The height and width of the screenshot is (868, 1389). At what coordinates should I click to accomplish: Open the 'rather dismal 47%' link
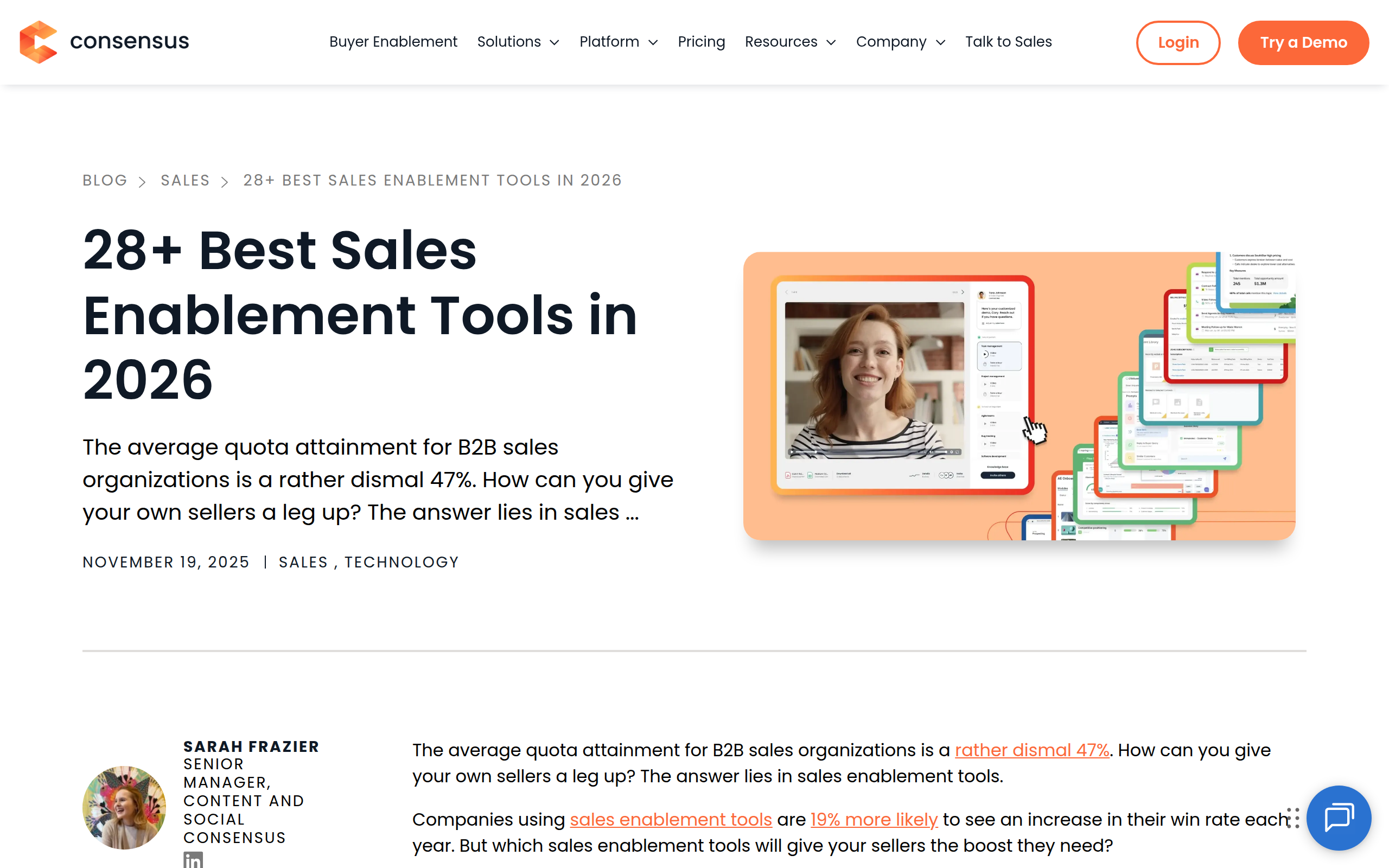point(1031,750)
